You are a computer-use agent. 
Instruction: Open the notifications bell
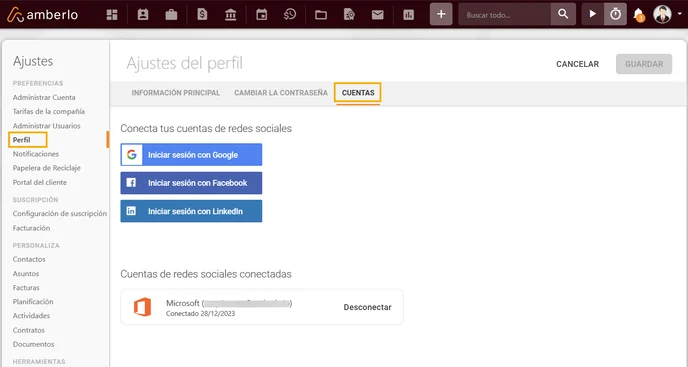pos(639,14)
